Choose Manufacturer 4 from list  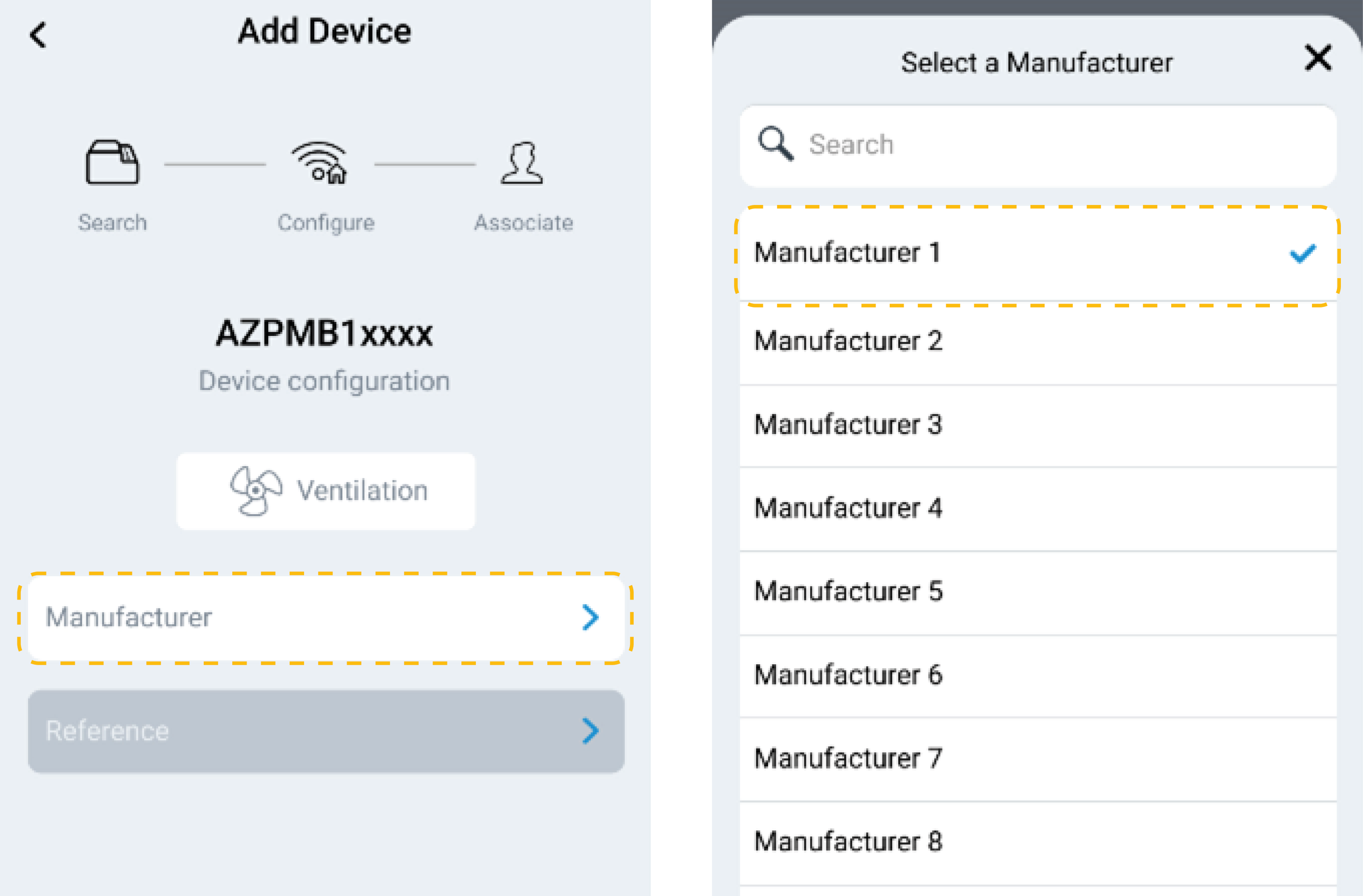point(848,509)
